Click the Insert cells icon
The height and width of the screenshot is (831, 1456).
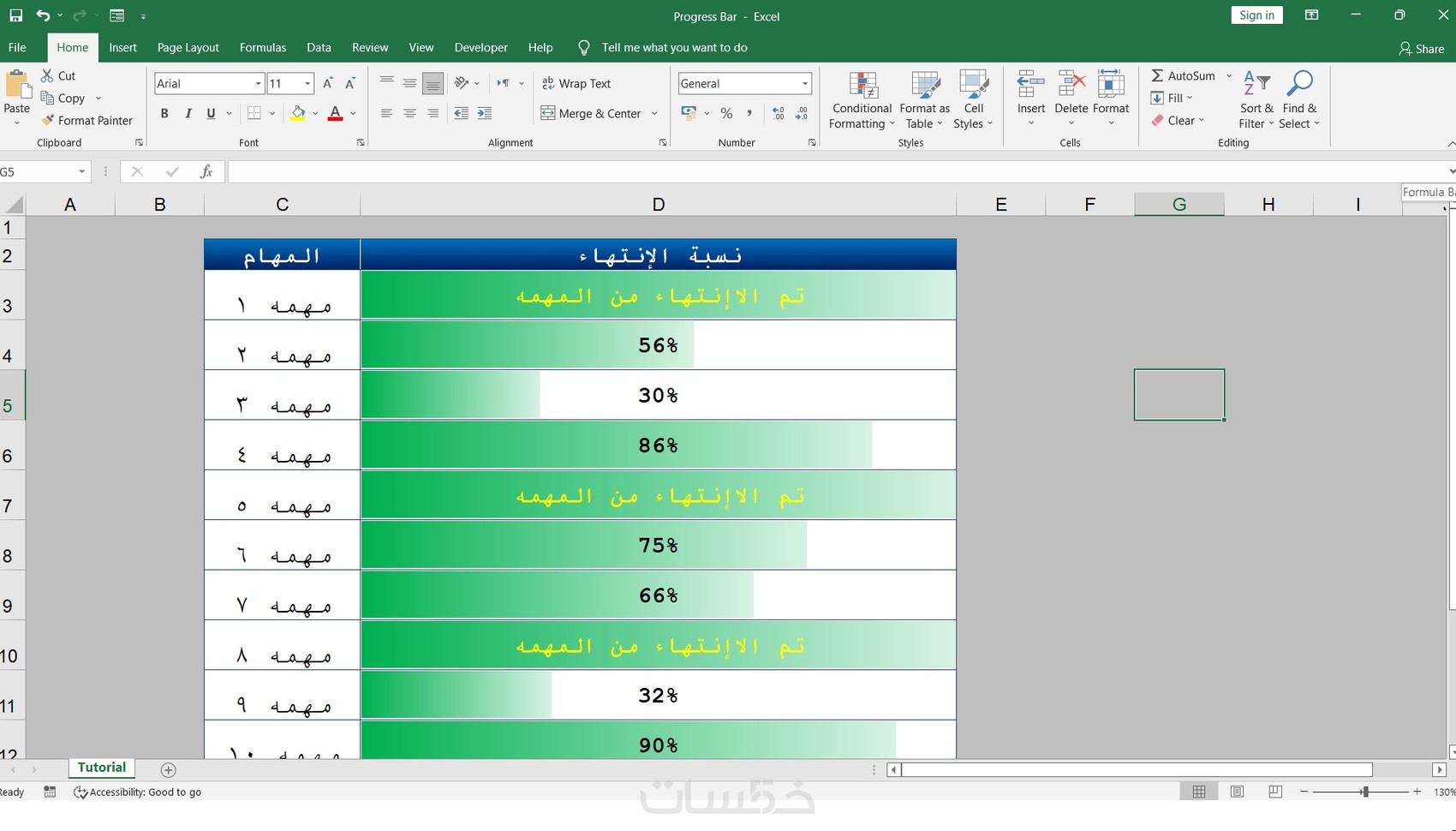tap(1030, 85)
